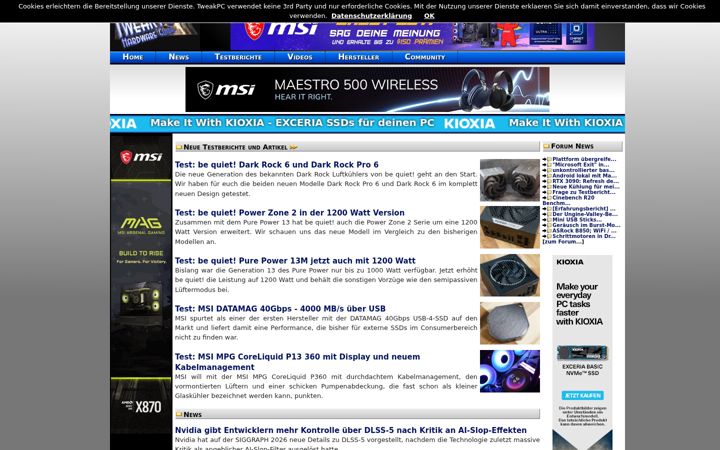The image size is (720, 450).
Task: View the DATAMAG SSD thumbnail
Action: coord(510,323)
